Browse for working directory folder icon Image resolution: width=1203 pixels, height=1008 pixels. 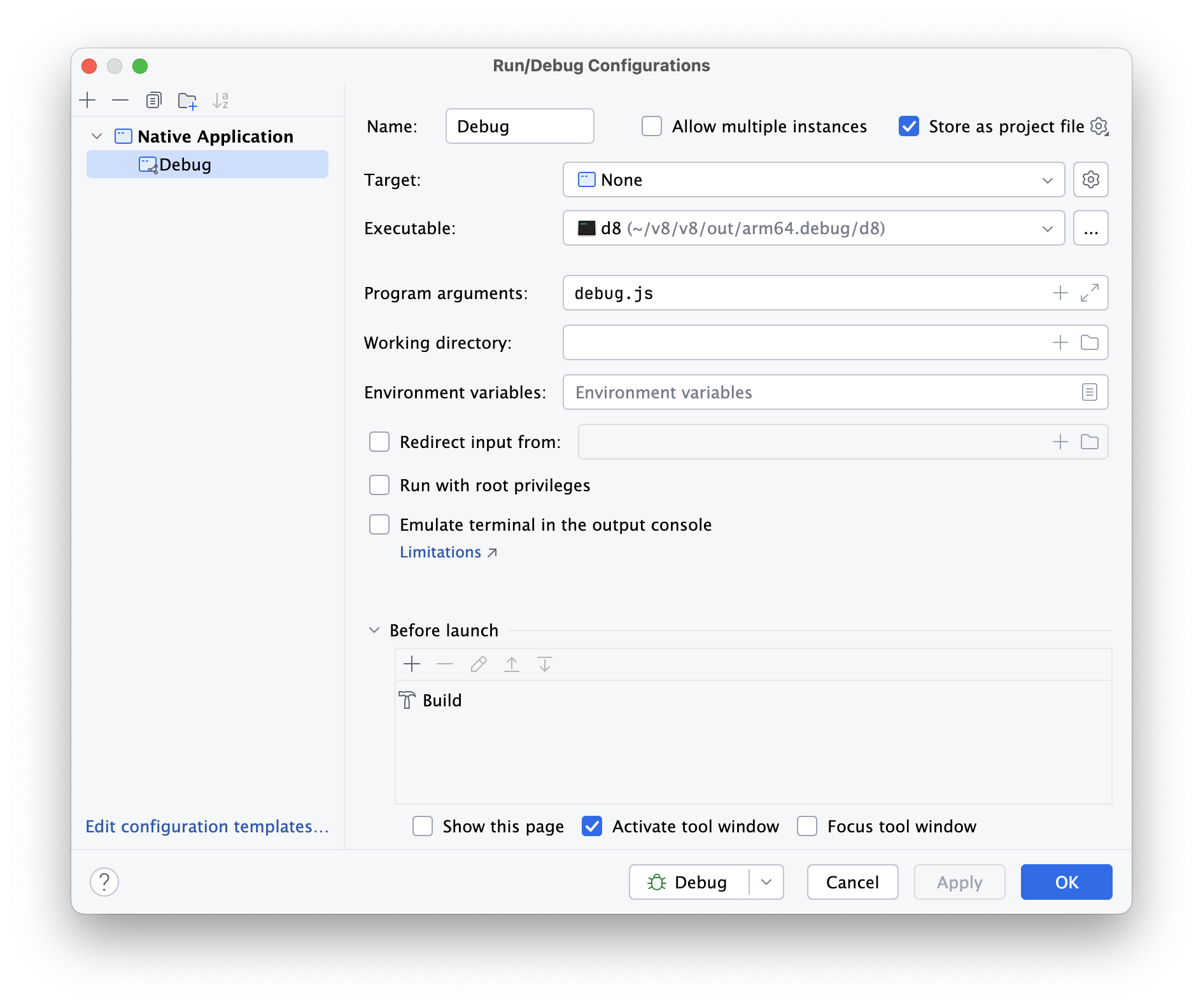point(1089,343)
